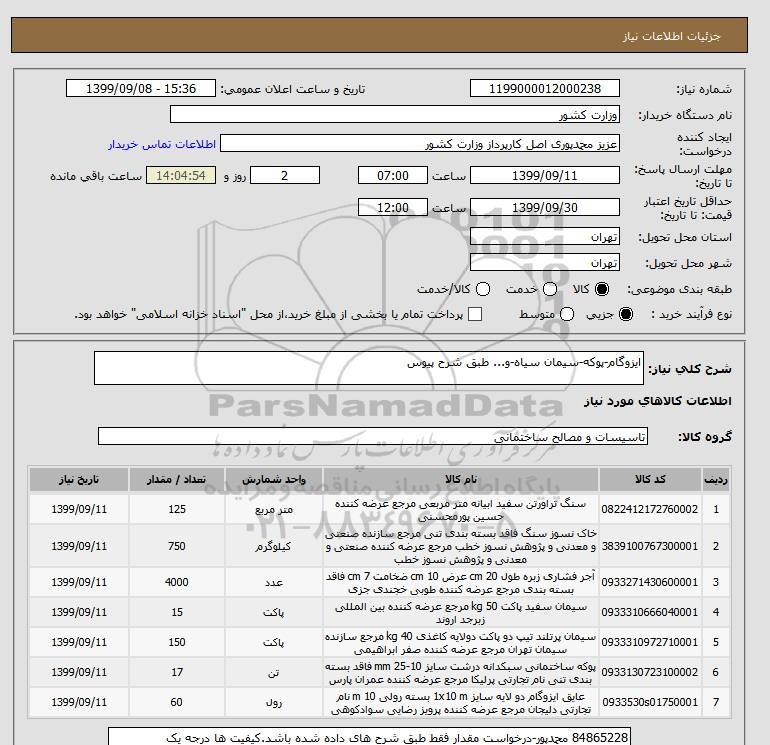Click the سیمان پرتلند تیپ دو item
The image size is (770, 745).
coord(461,642)
